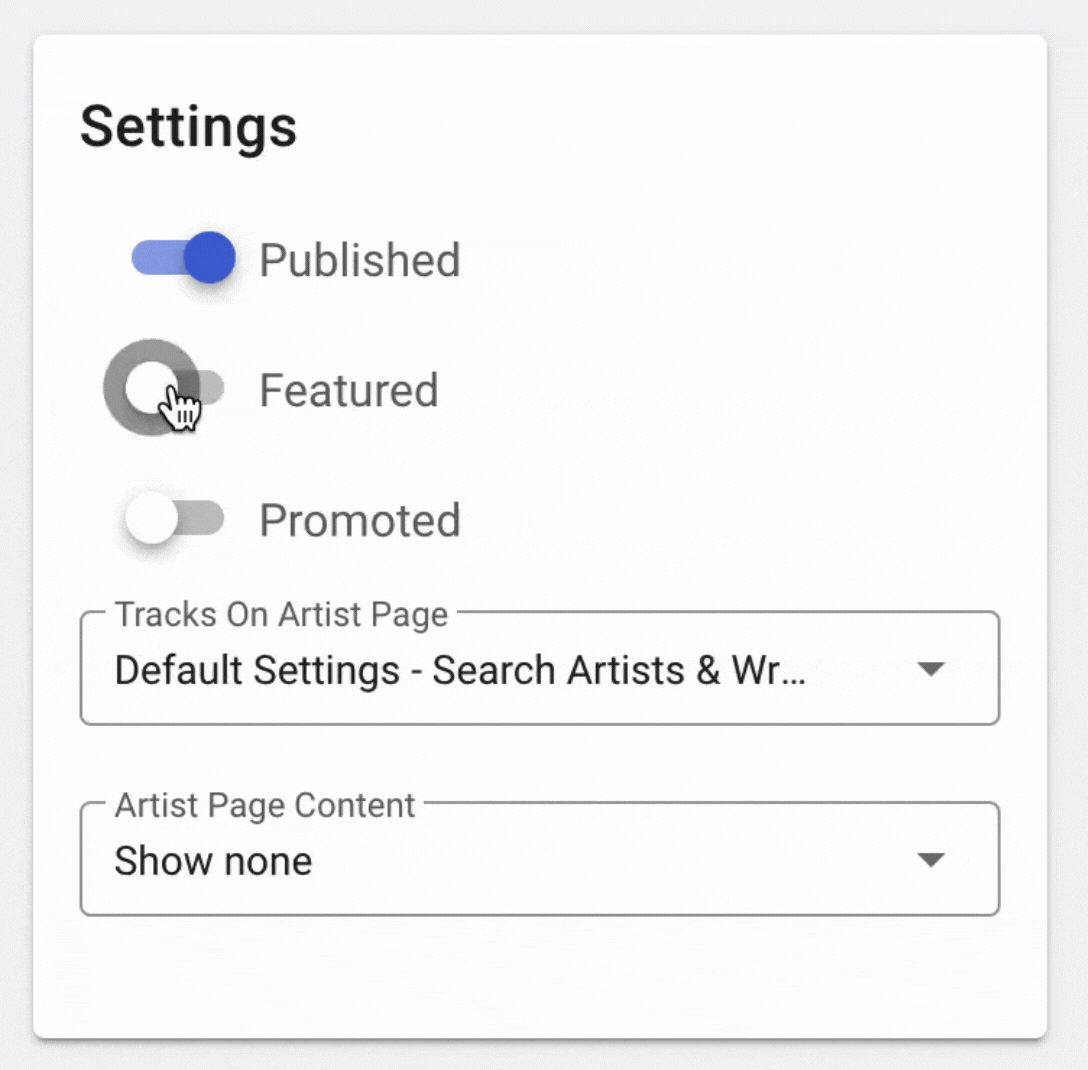
Task: Click empty space below Artist Page Content field
Action: click(540, 975)
